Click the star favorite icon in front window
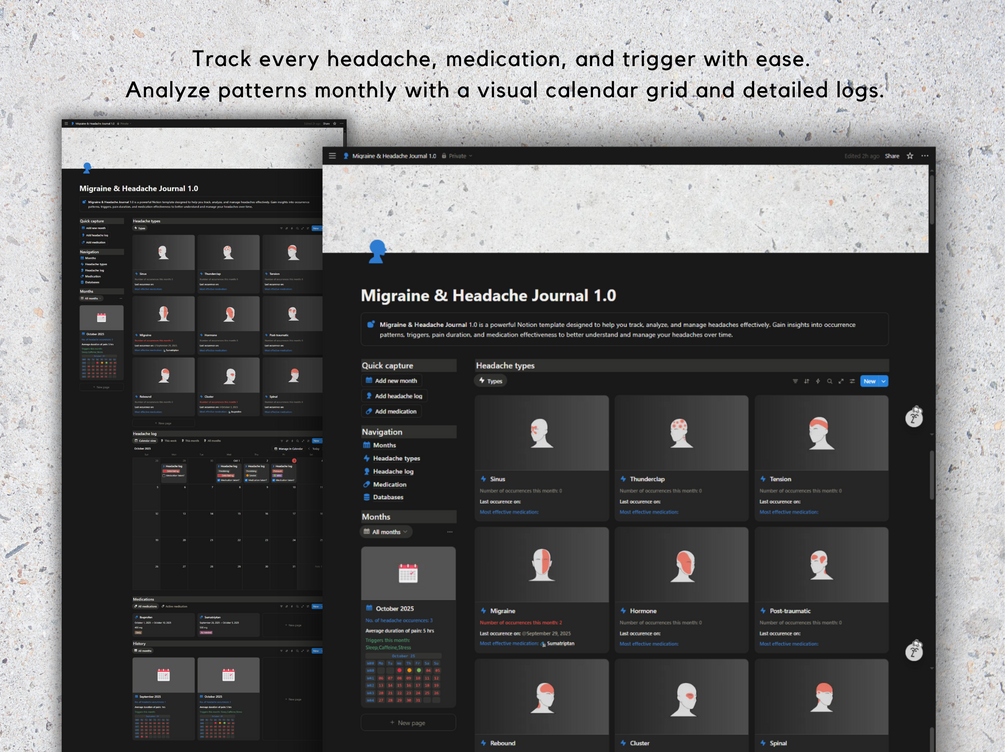 click(909, 156)
